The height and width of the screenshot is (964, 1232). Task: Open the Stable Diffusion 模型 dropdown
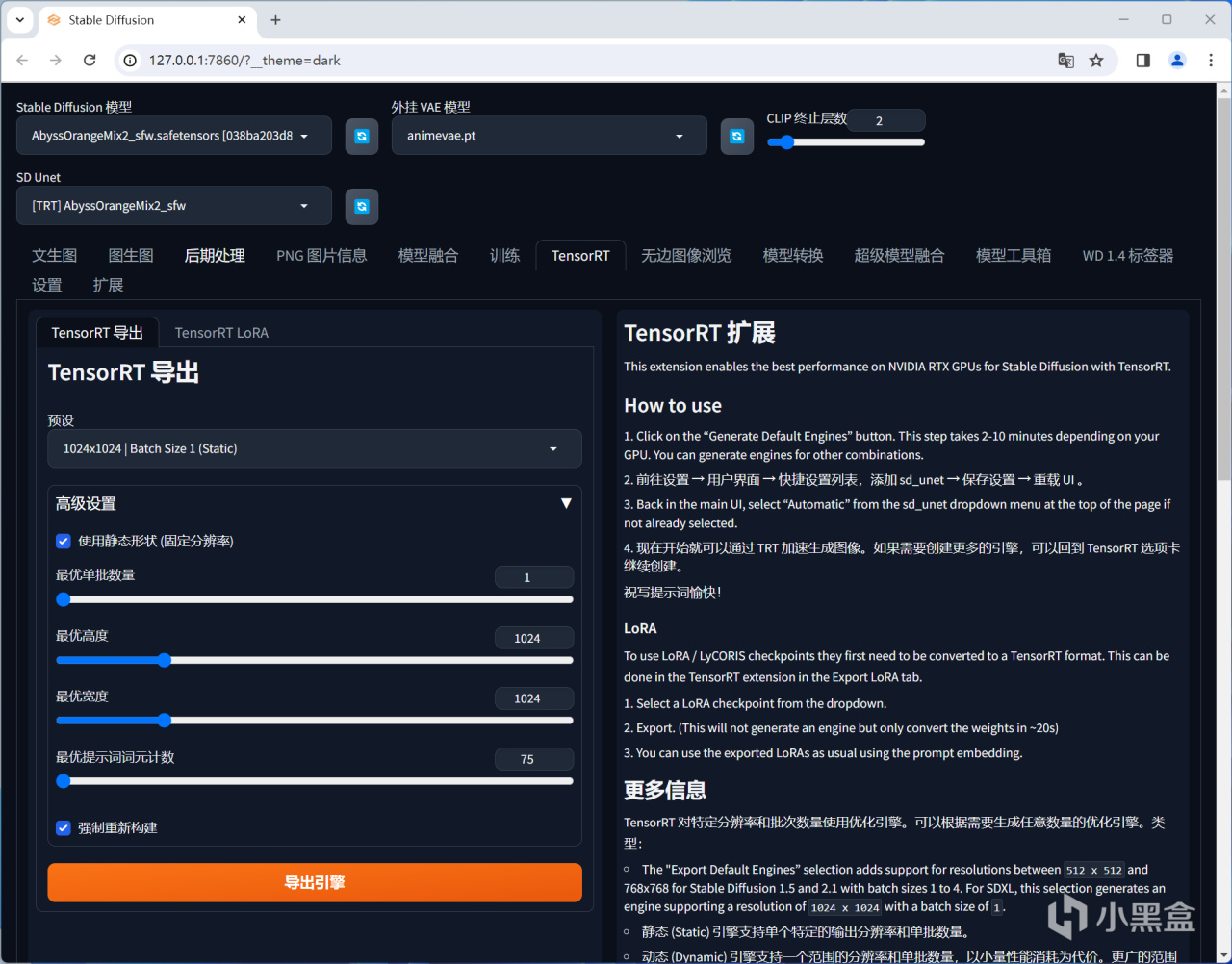point(174,136)
